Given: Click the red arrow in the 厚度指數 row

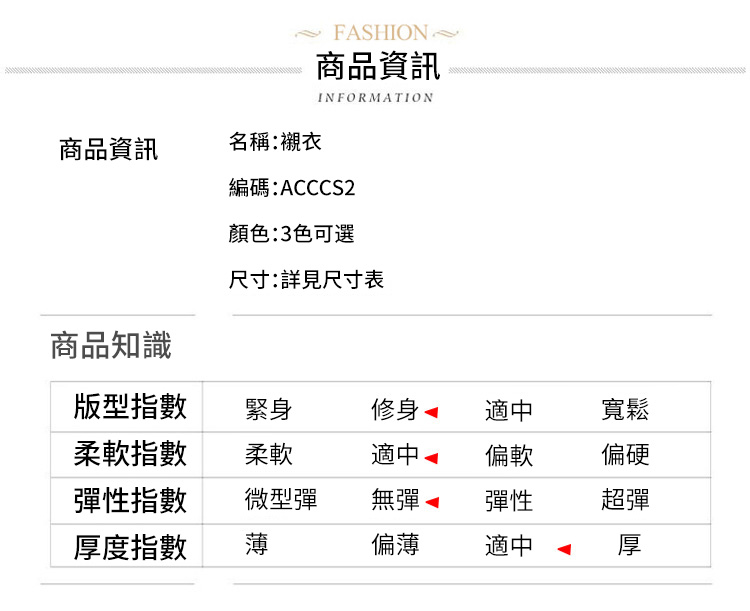Looking at the screenshot, I should 564,548.
